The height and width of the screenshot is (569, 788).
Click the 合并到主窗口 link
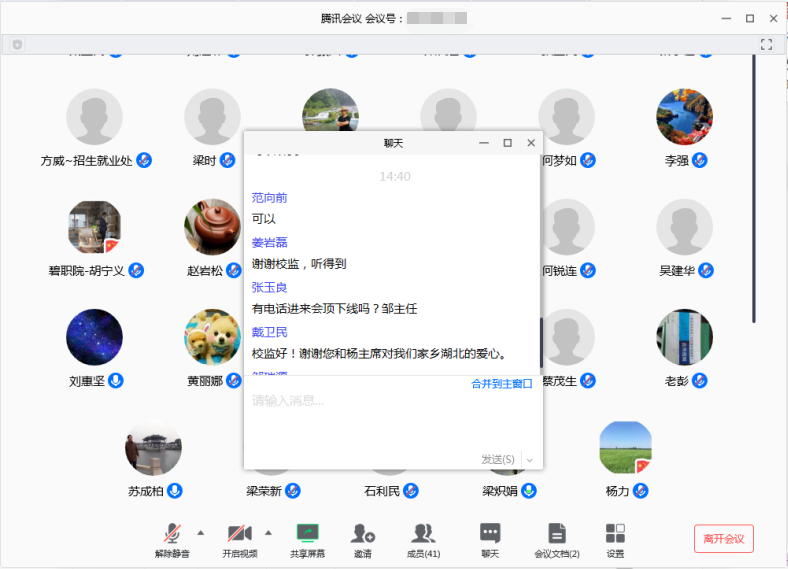(502, 384)
